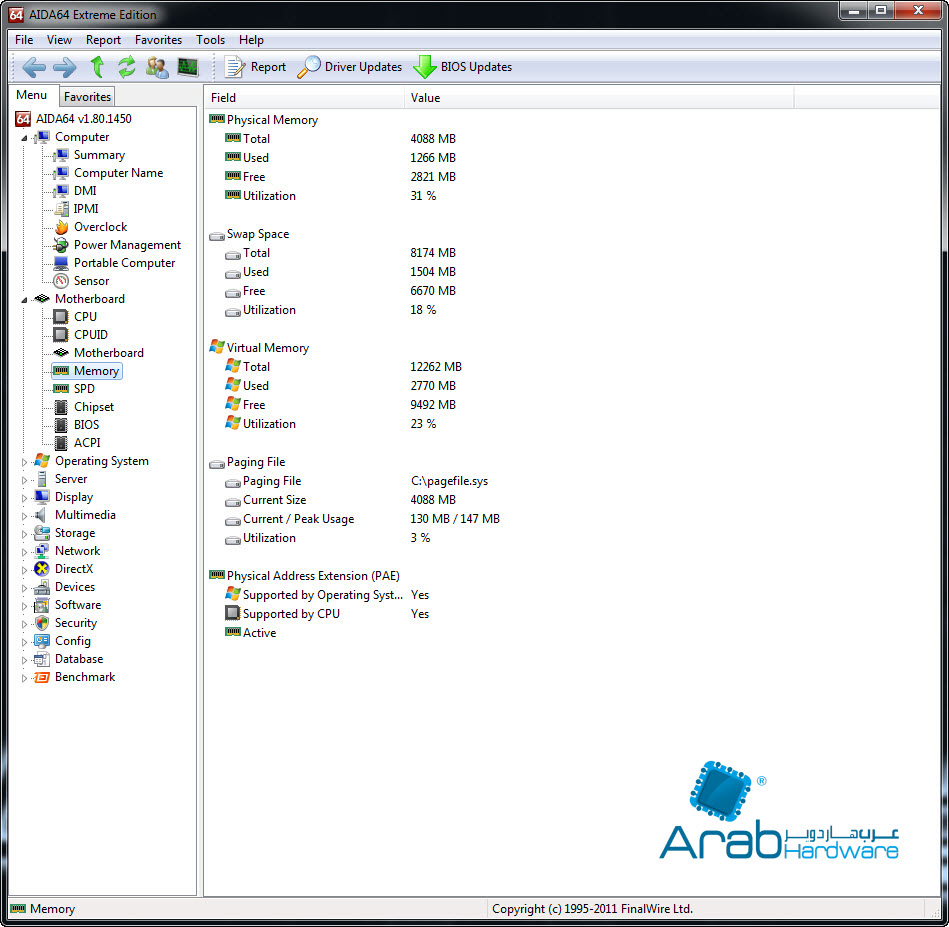Click the Database icon in tree
The width and height of the screenshot is (949, 927).
pos(42,659)
